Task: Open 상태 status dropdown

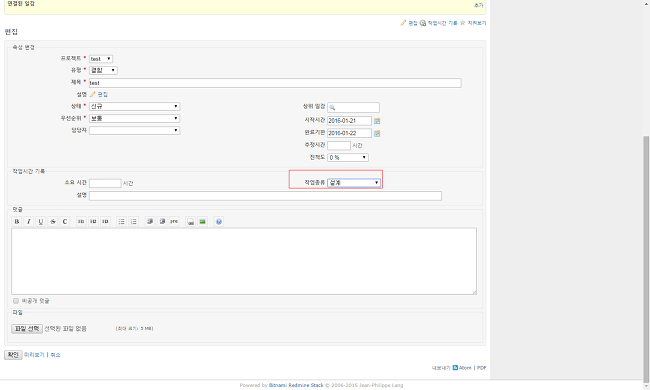Action: [x=134, y=107]
